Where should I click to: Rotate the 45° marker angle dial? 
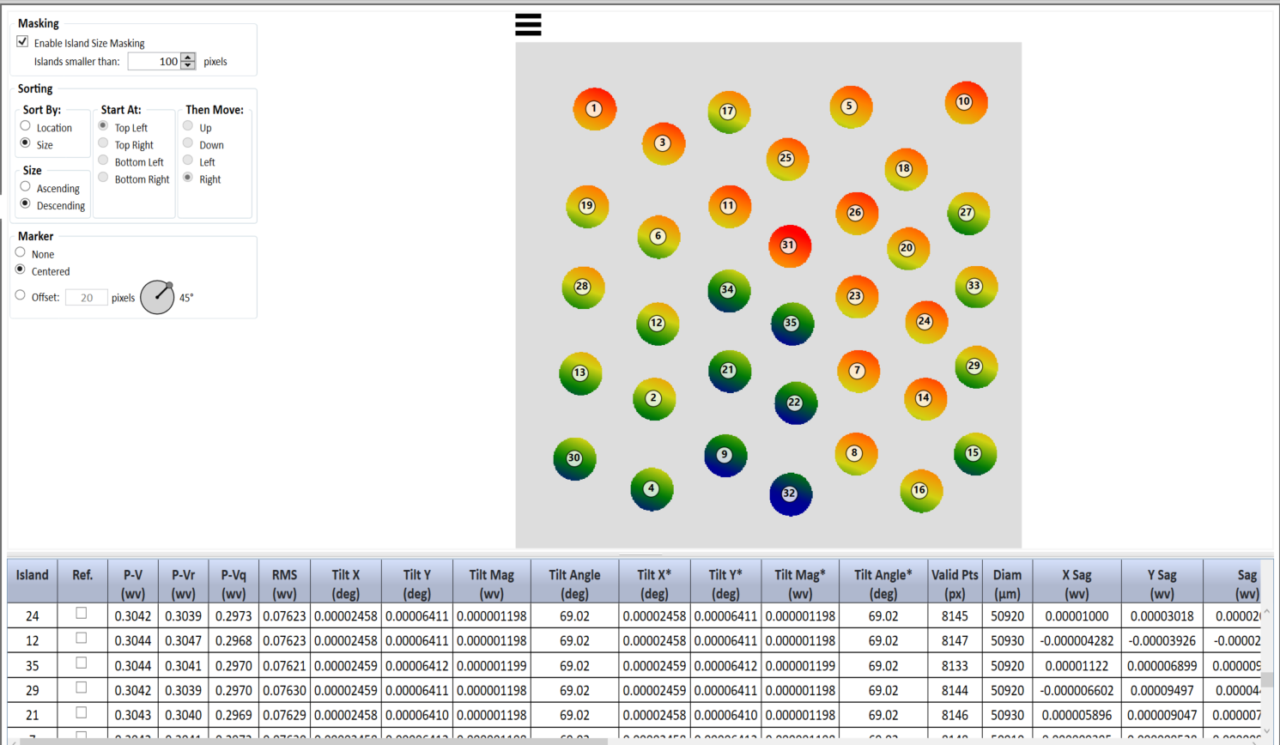[x=157, y=297]
